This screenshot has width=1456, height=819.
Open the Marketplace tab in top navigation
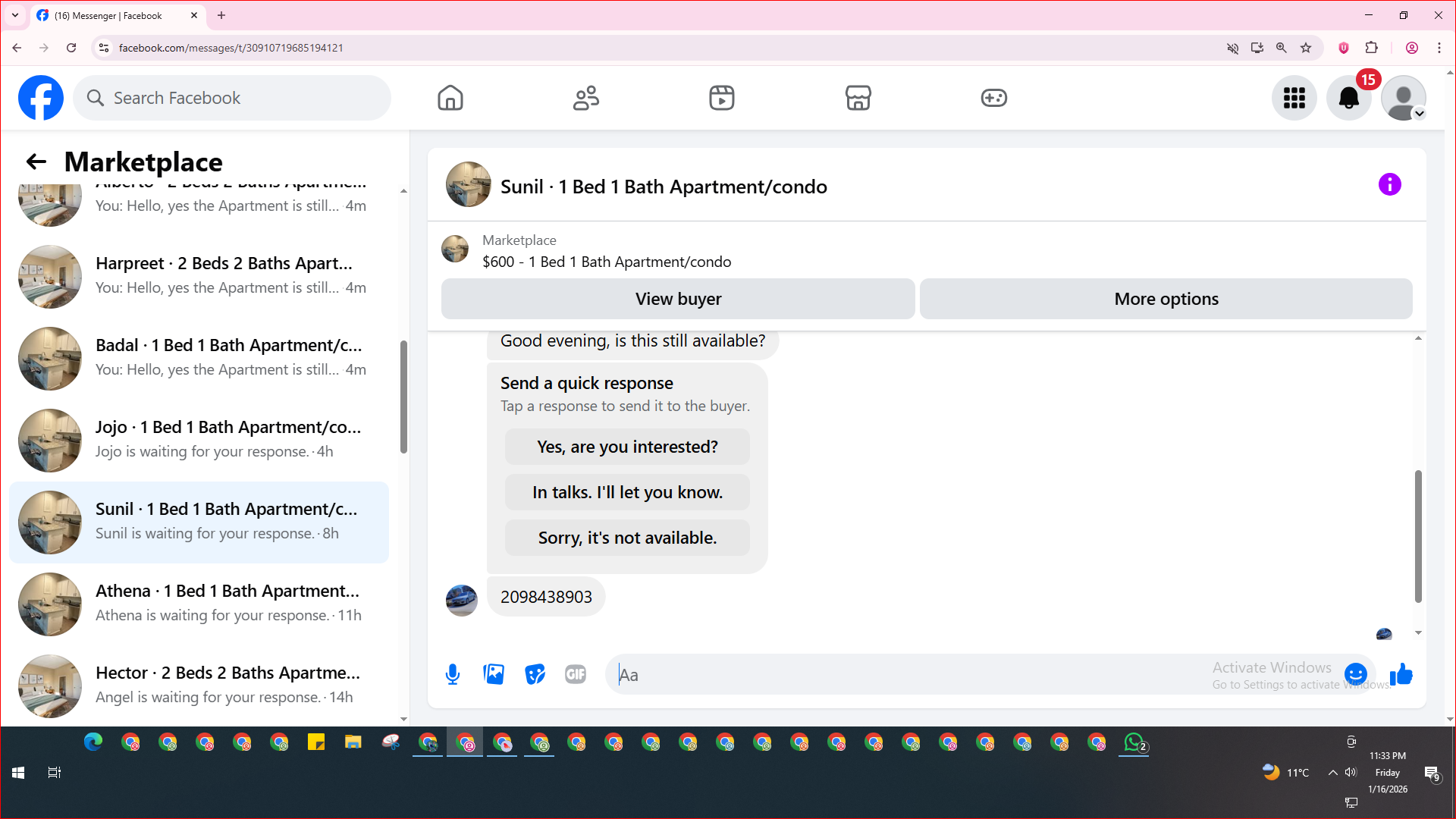click(x=858, y=98)
